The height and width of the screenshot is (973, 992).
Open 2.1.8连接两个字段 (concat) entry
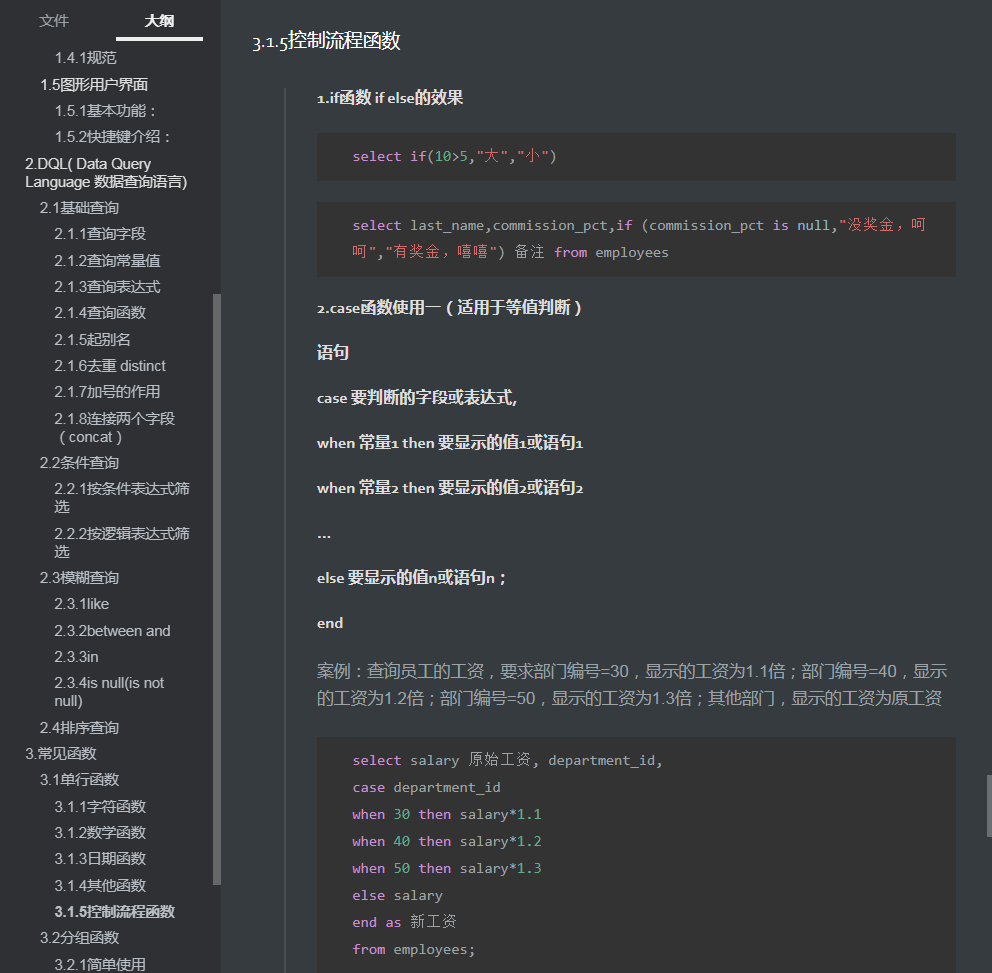pos(115,428)
